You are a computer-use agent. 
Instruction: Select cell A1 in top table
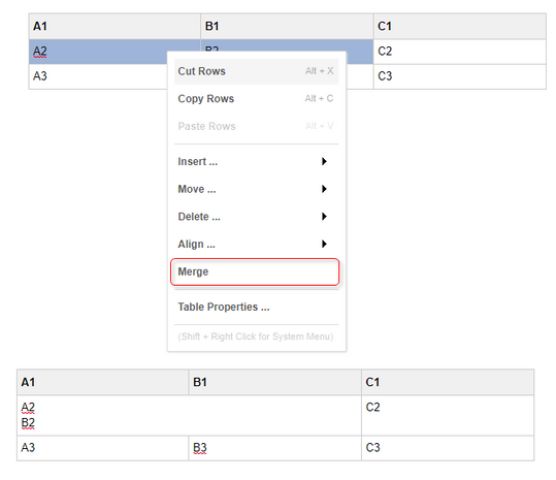click(x=115, y=26)
